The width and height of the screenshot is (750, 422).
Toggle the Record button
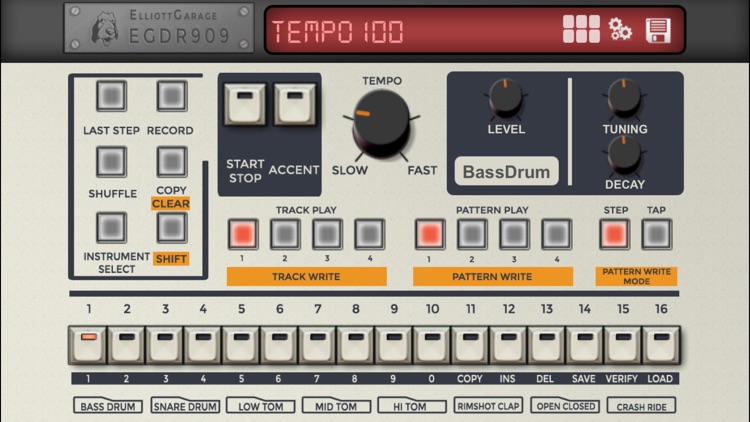(172, 96)
